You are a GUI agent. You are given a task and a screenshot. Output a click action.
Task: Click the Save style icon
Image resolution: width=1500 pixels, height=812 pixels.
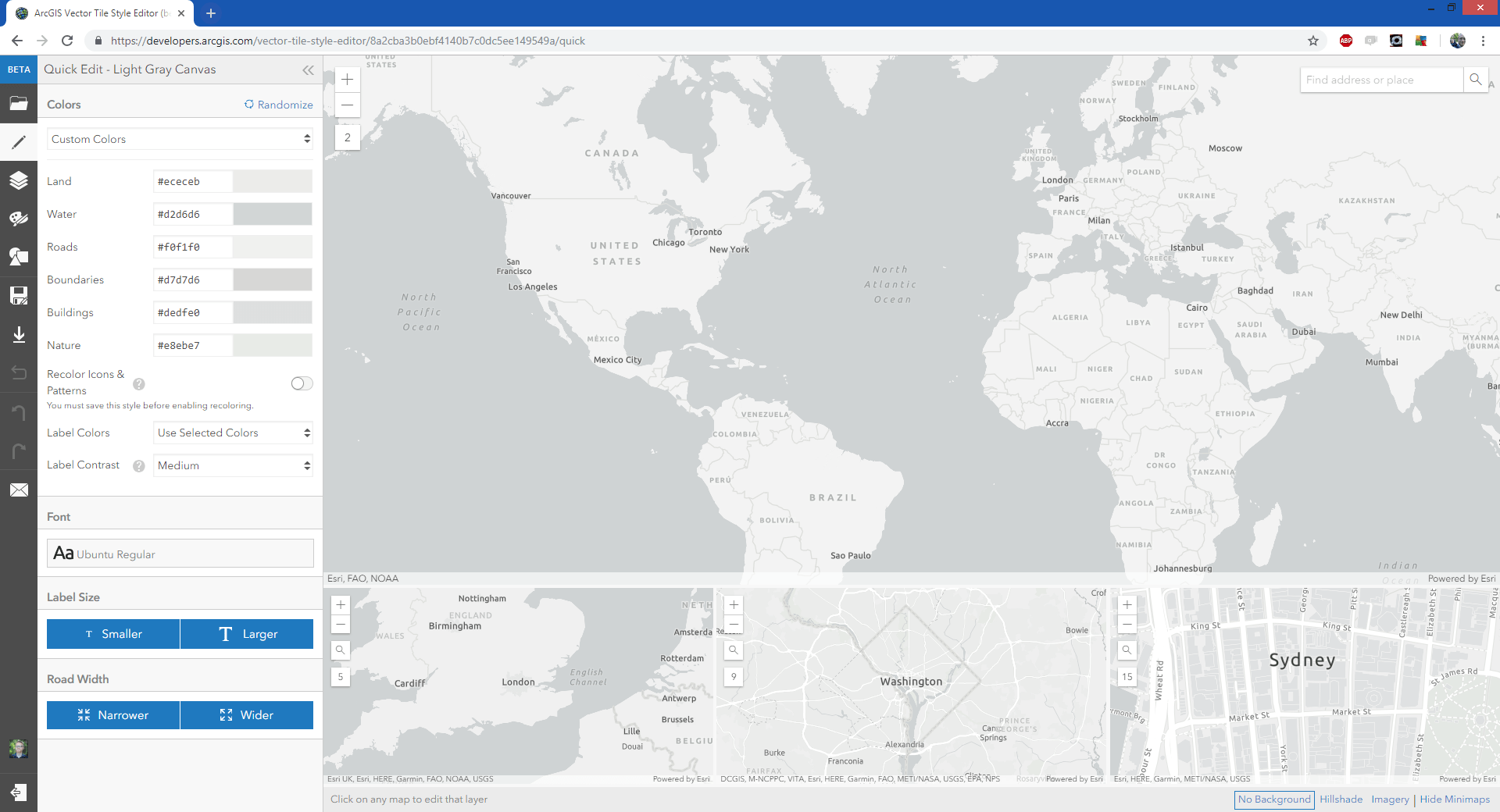point(18,295)
